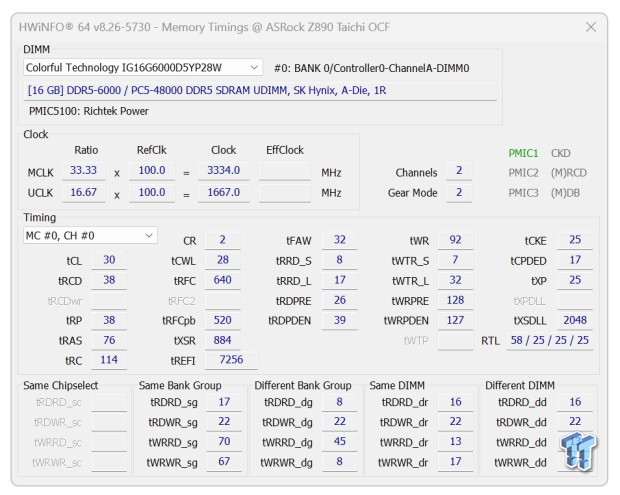Click the Gear Mode value field

(459, 193)
